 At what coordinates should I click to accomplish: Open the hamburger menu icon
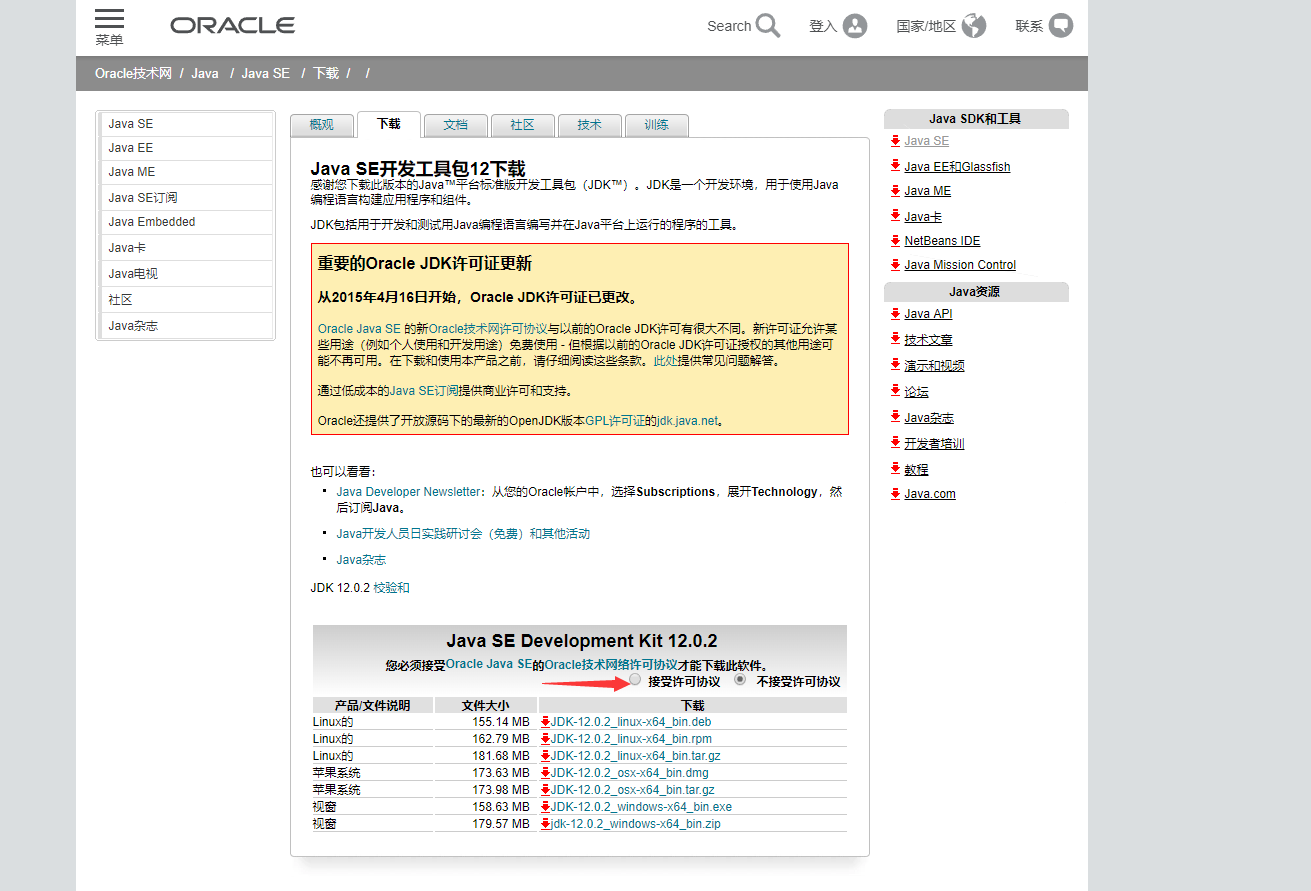(110, 19)
